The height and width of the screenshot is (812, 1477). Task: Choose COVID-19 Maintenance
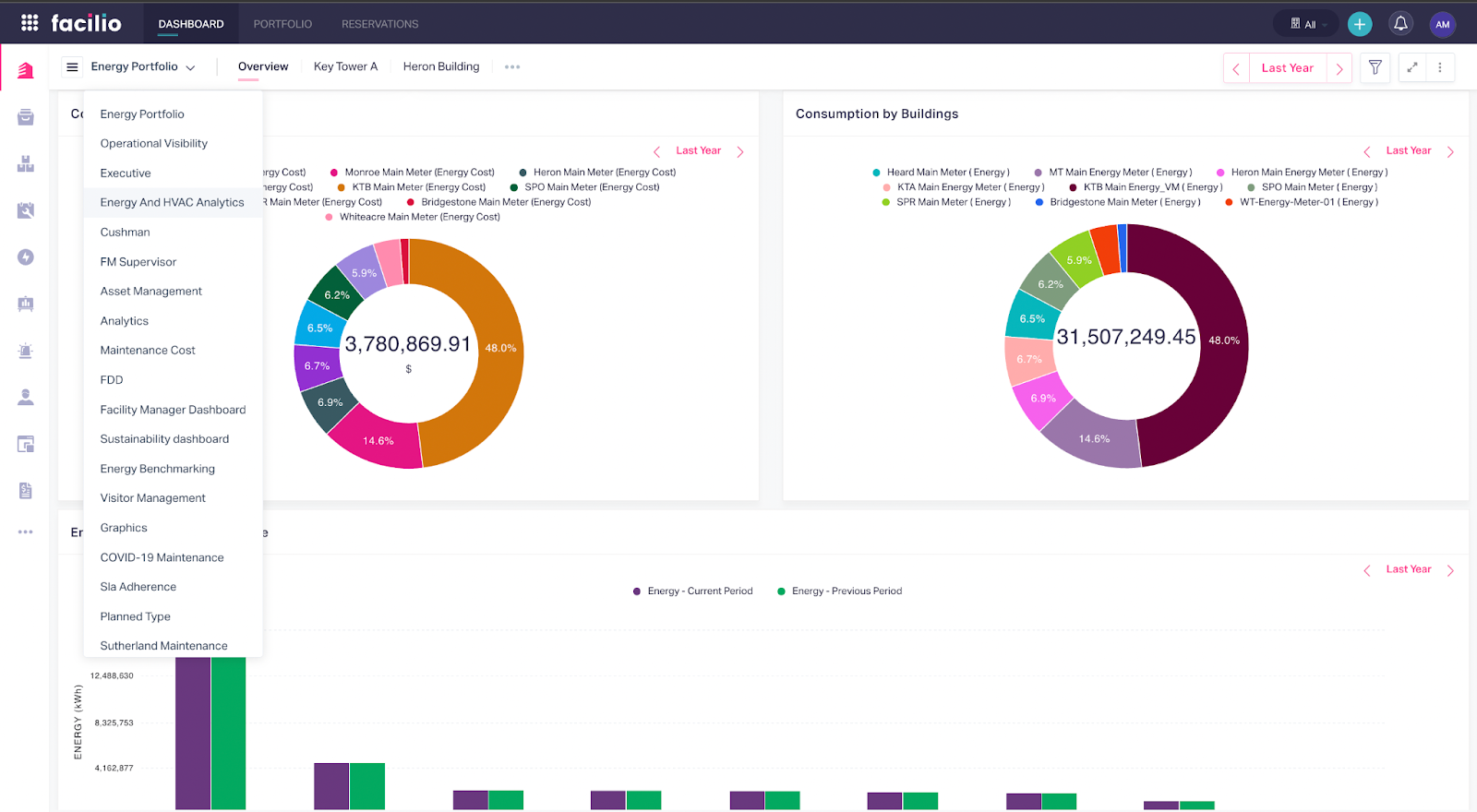pyautogui.click(x=173, y=556)
